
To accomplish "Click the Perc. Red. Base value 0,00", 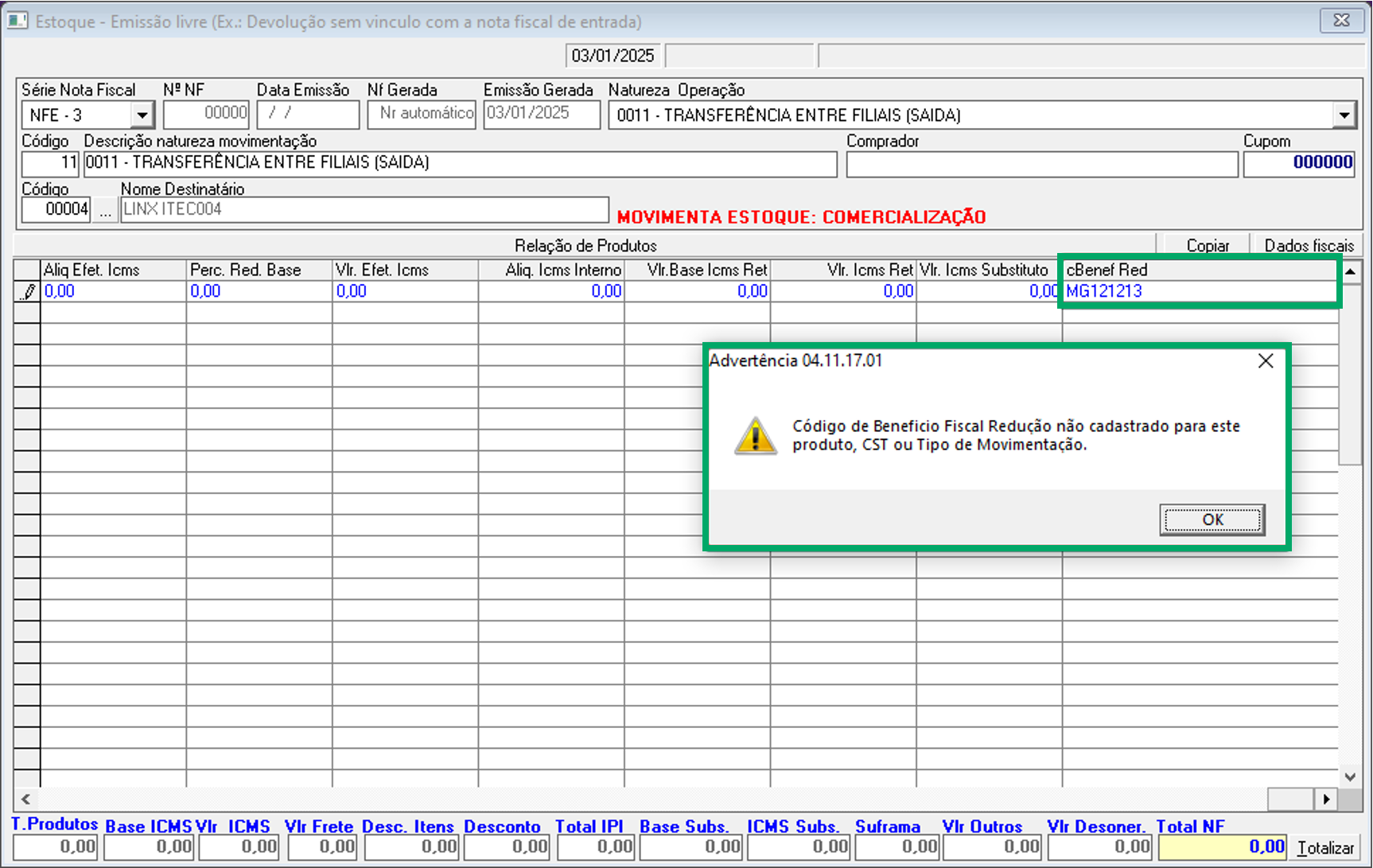I will click(x=259, y=291).
